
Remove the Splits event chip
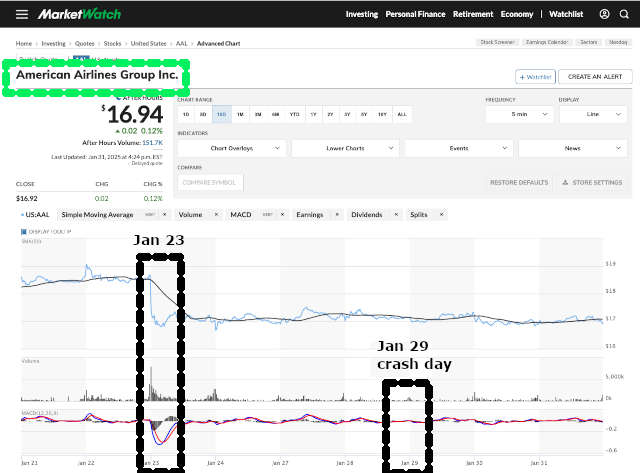(442, 214)
